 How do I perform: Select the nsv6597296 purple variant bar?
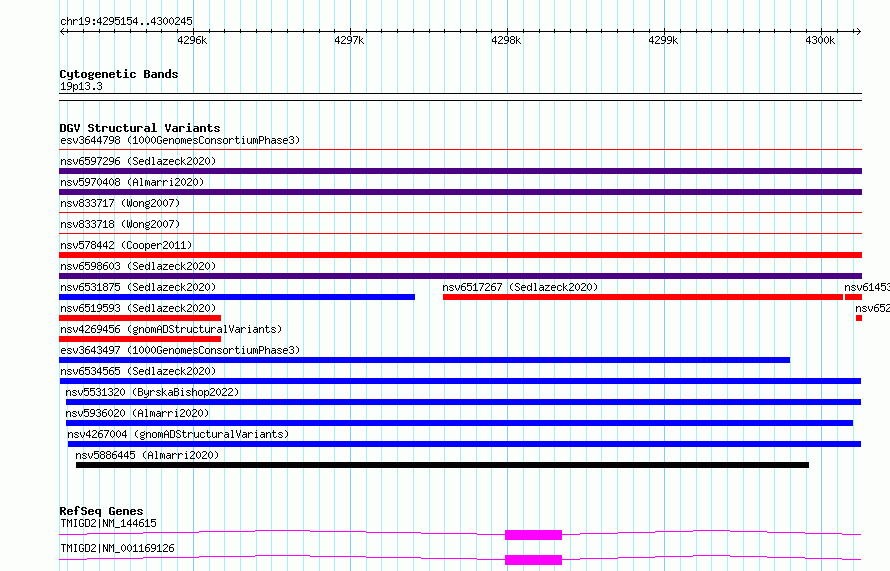click(x=460, y=171)
